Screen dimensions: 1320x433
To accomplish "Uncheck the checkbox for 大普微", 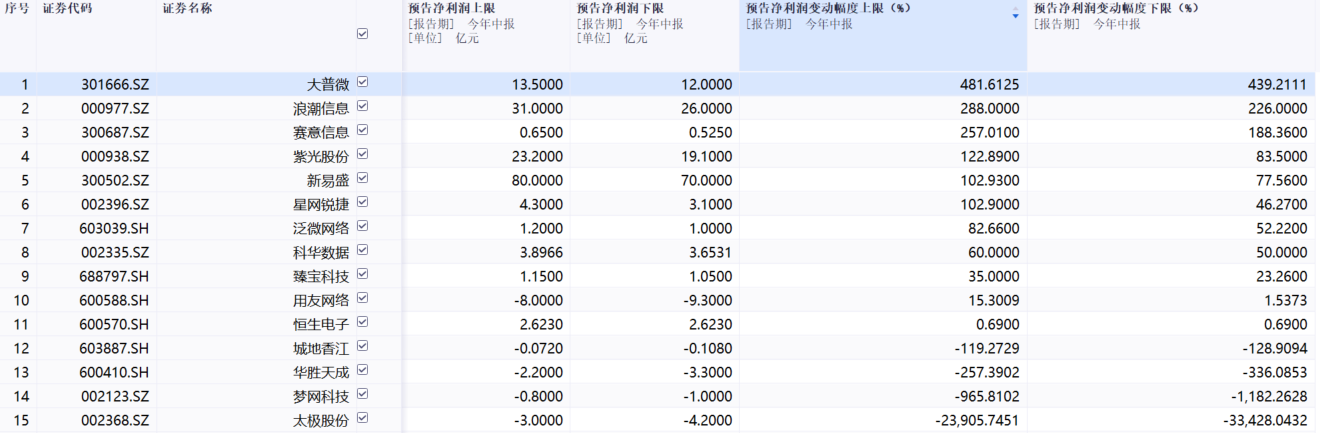I will point(362,83).
